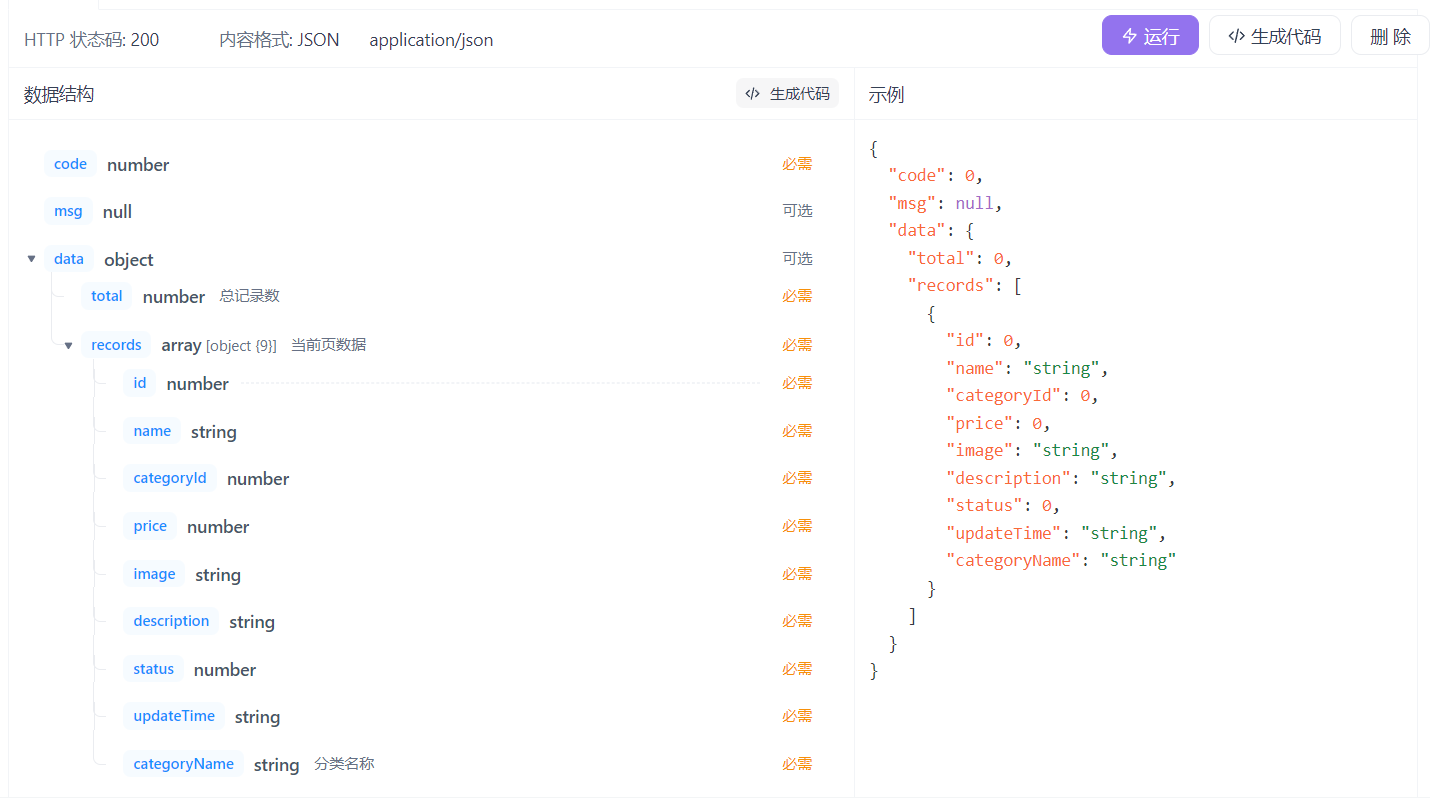The width and height of the screenshot is (1430, 801).
Task: Click the purple 运行 button
Action: coord(1150,36)
